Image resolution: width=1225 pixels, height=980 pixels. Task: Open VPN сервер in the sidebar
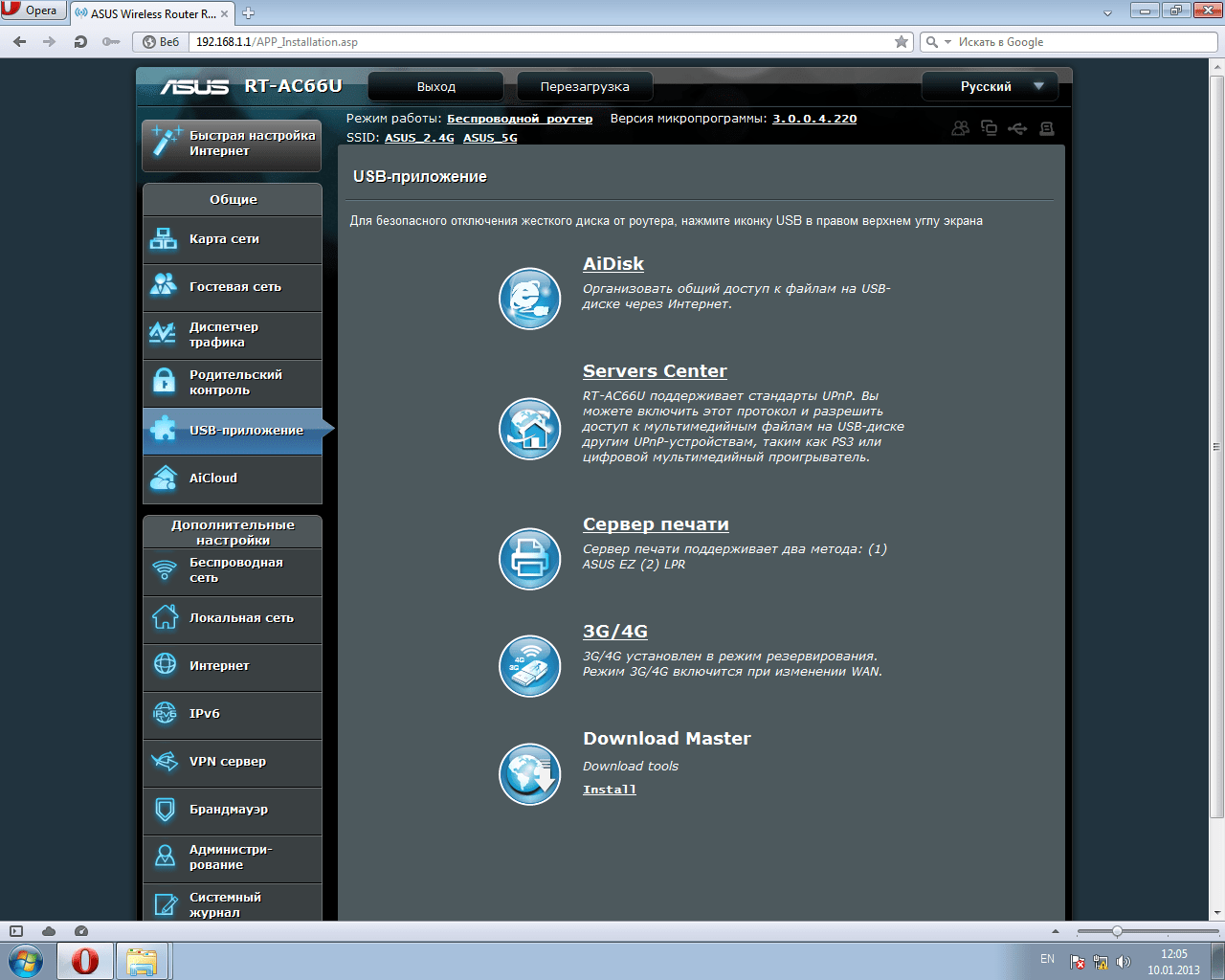233,762
